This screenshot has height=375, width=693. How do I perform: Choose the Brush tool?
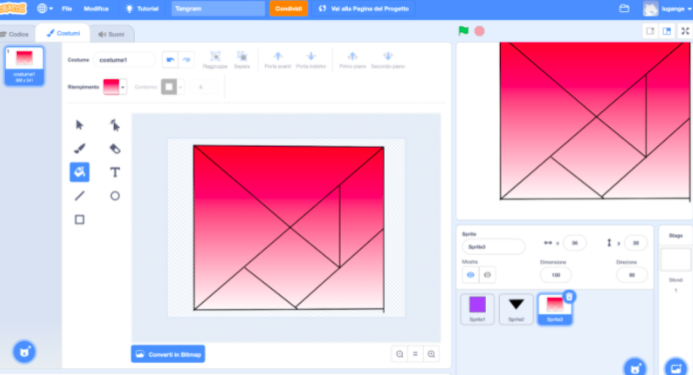[80, 149]
